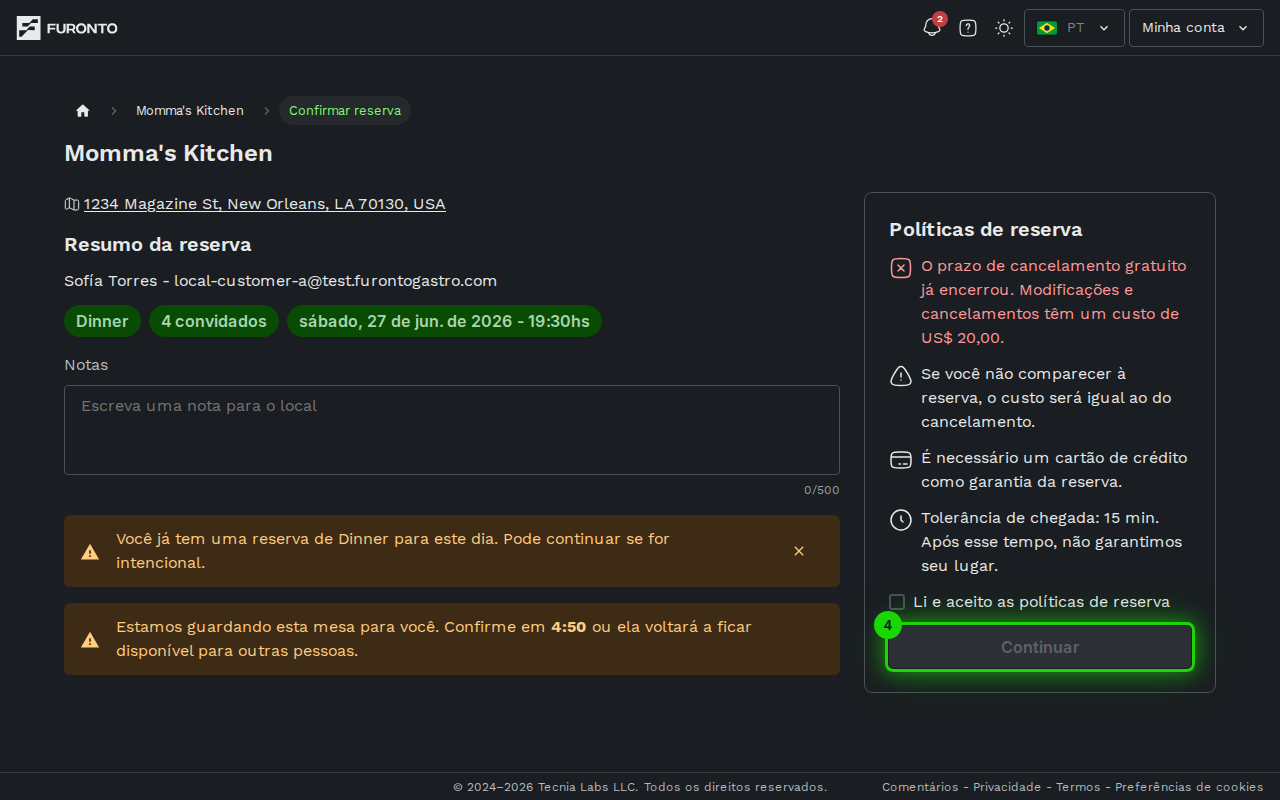Go to the home breadcrumb icon
The image size is (1280, 800).
pos(83,110)
